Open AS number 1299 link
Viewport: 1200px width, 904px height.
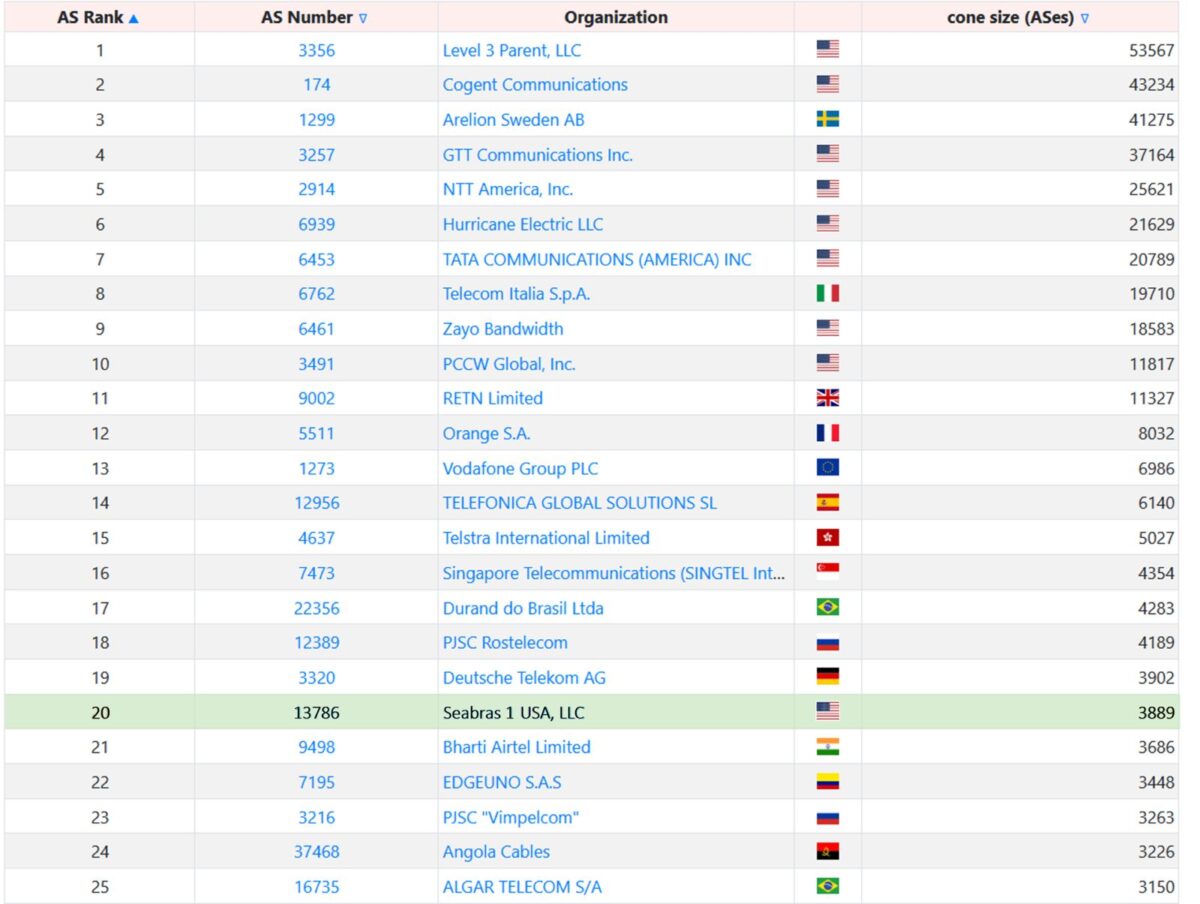coord(316,120)
